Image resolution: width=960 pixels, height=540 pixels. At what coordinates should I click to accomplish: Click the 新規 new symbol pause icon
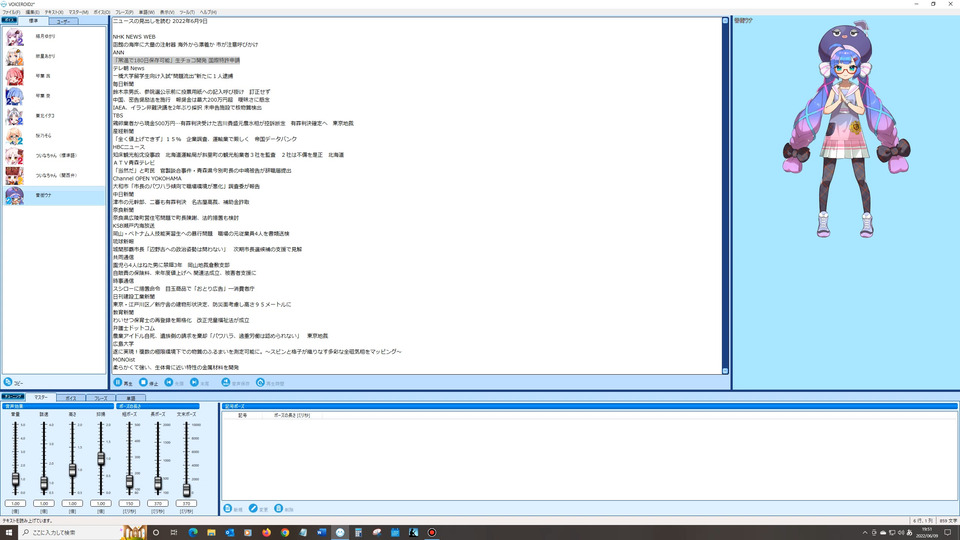click(x=228, y=509)
